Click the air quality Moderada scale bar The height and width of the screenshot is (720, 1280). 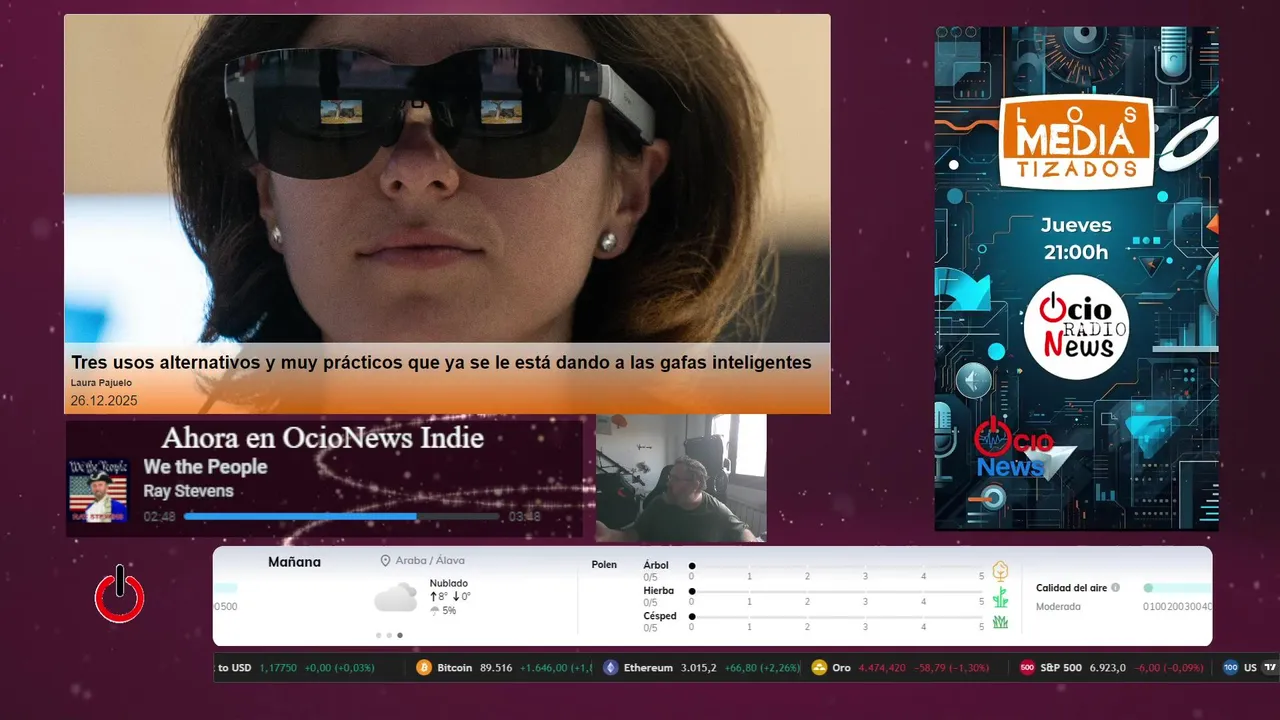pos(1178,588)
